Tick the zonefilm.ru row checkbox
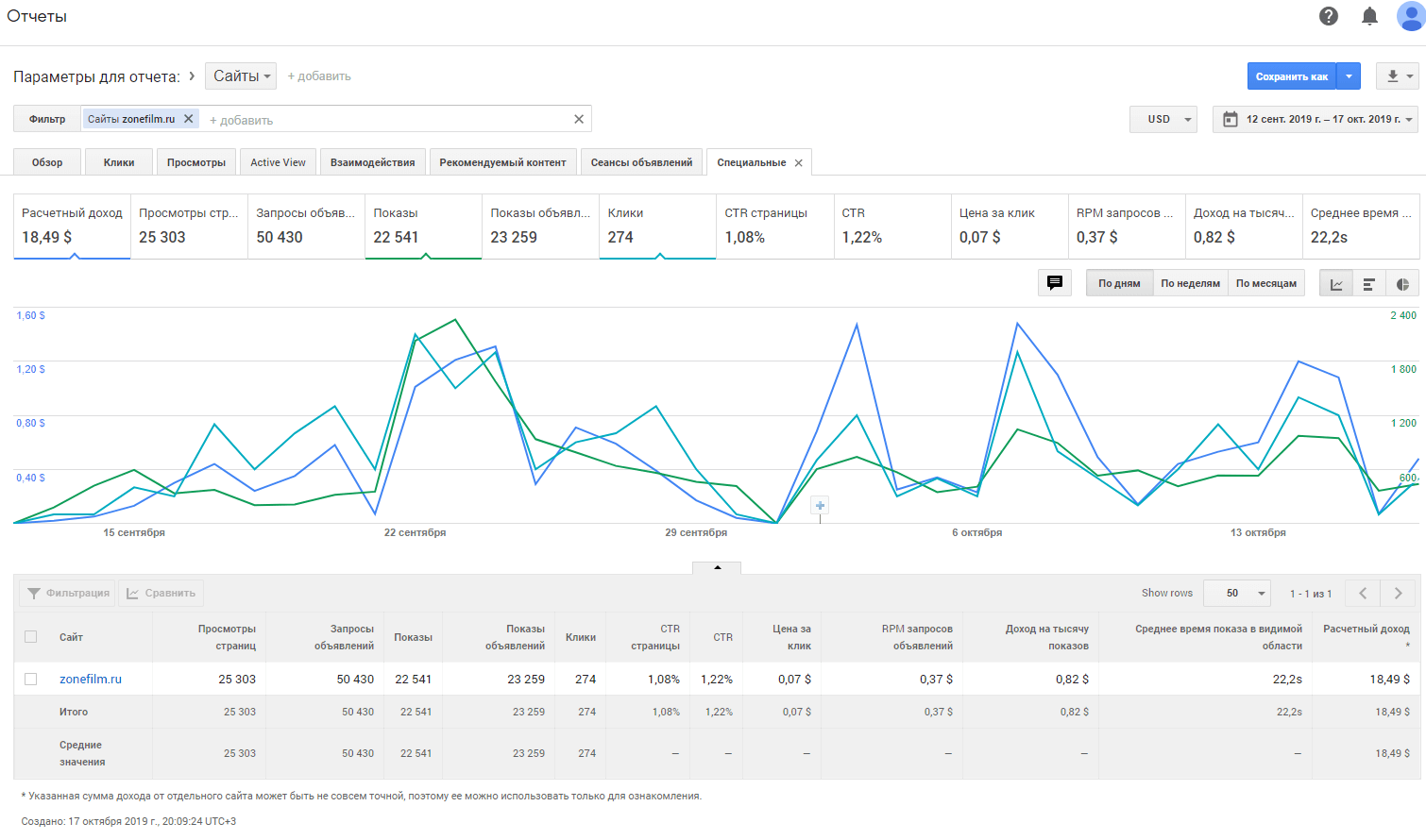This screenshot has height=840, width=1426. pos(31,679)
